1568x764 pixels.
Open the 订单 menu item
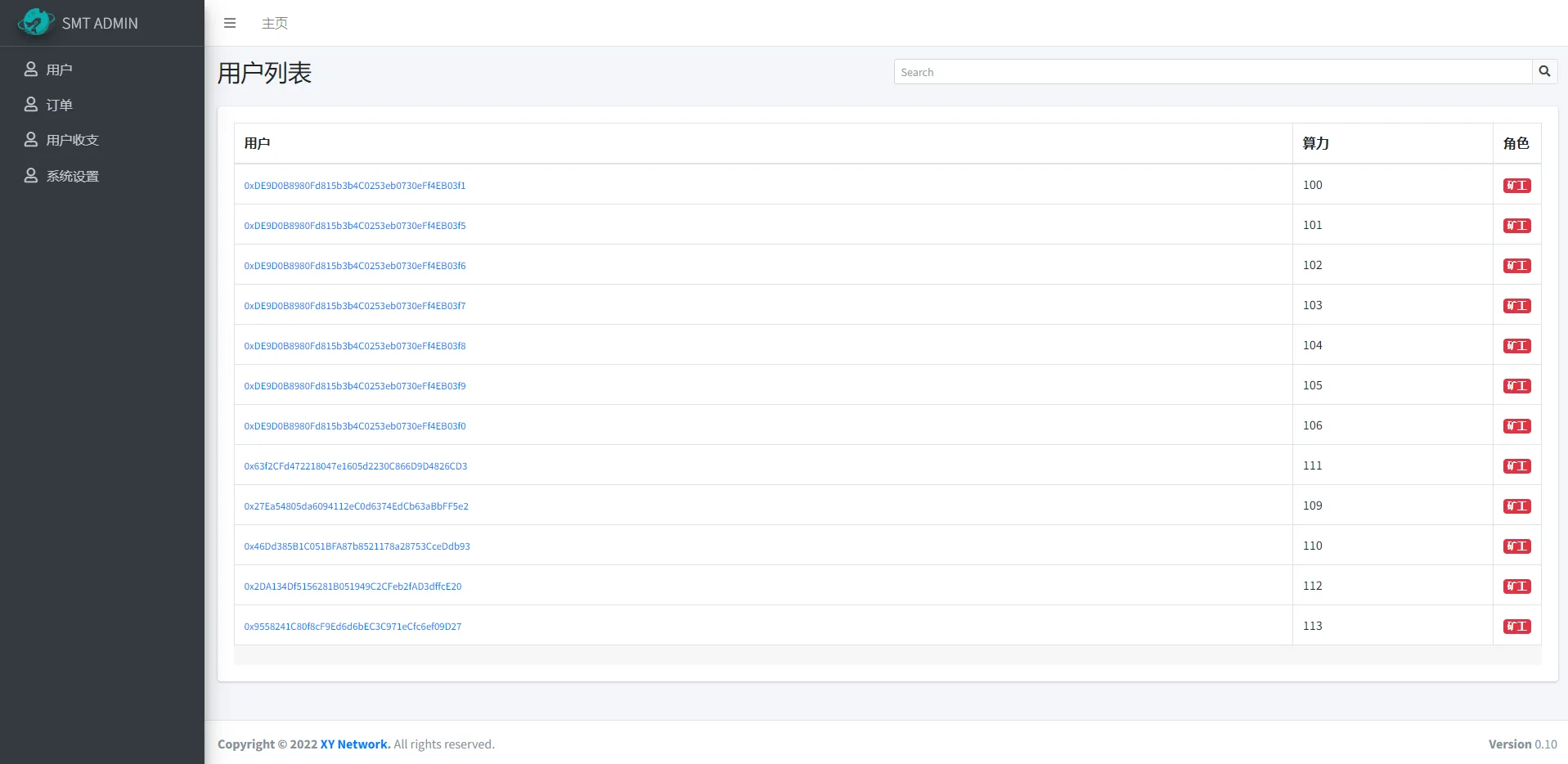pyautogui.click(x=60, y=105)
